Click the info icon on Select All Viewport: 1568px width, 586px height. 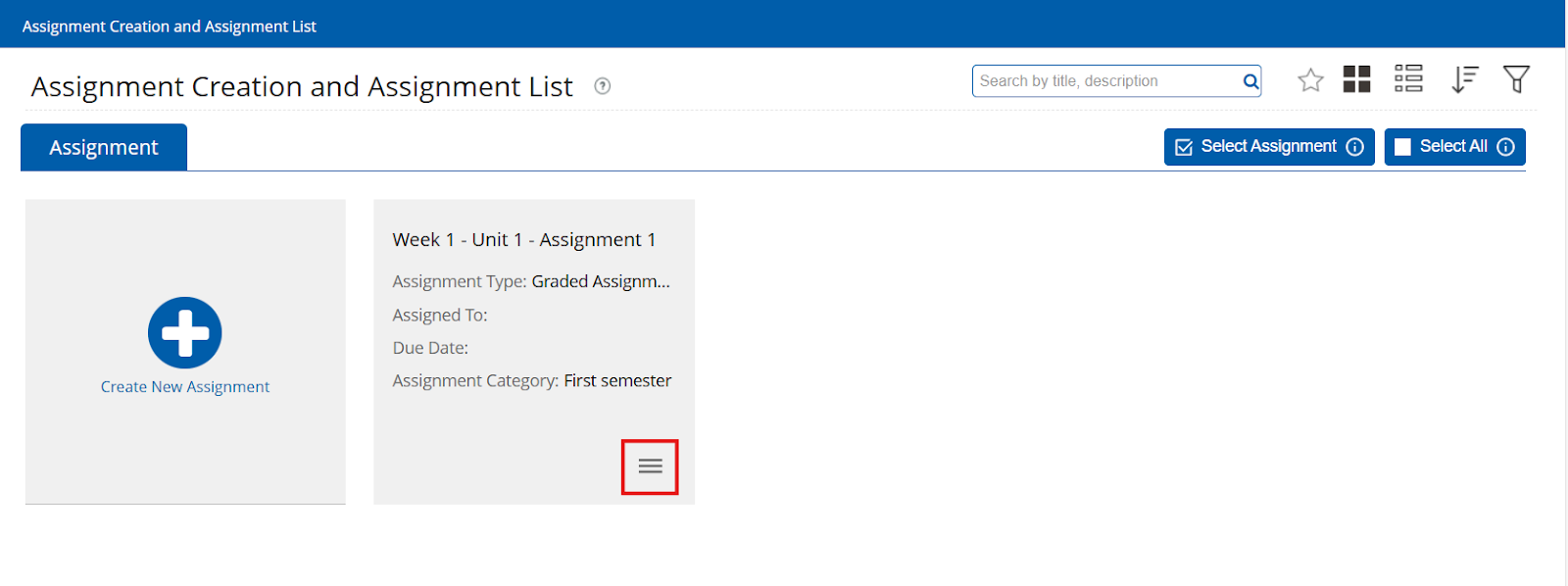(1506, 147)
